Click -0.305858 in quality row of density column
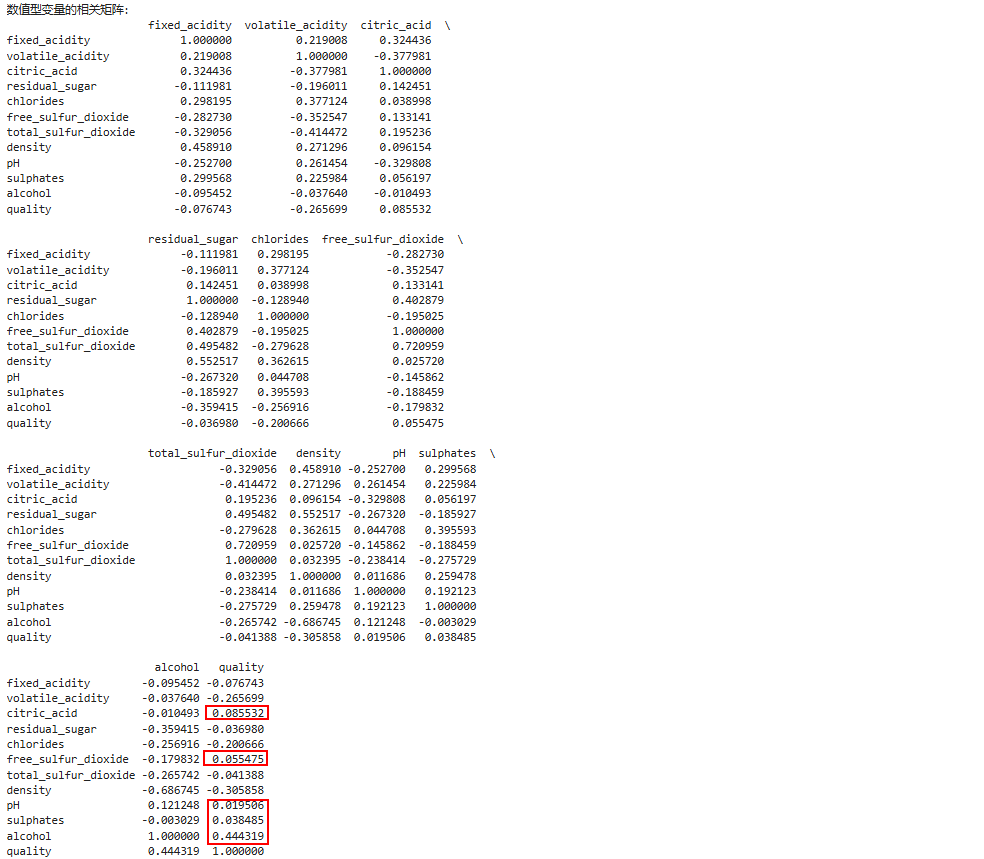The width and height of the screenshot is (984, 859). click(312, 637)
